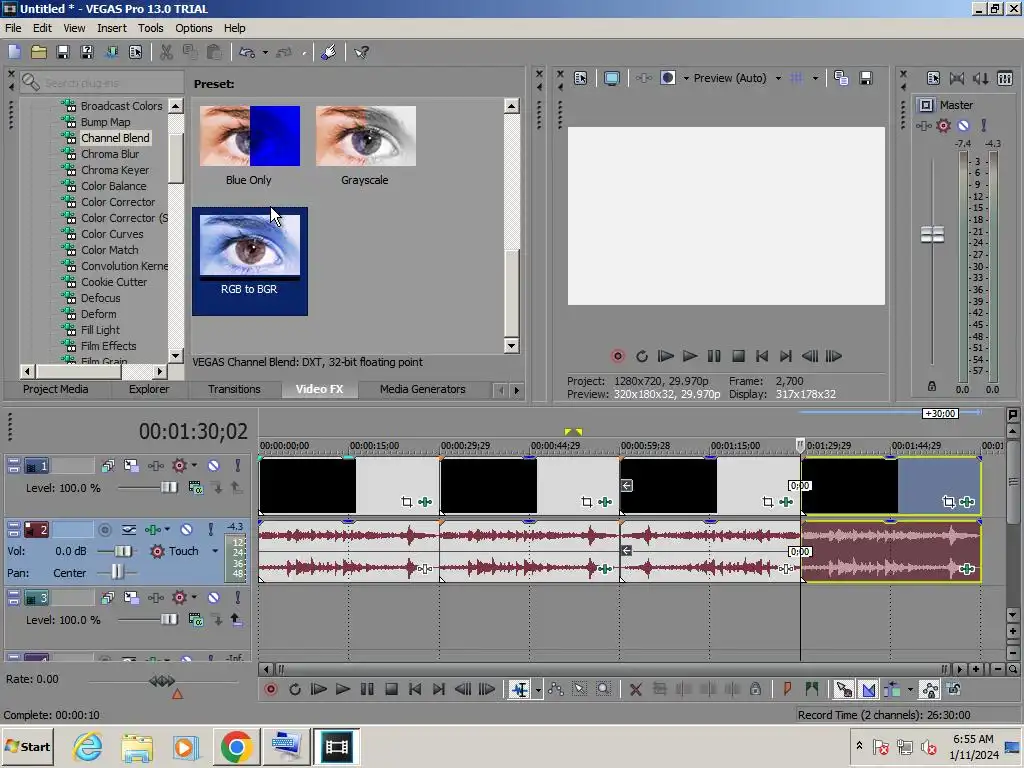Mute video track 3
The image size is (1024, 768).
(x=214, y=598)
